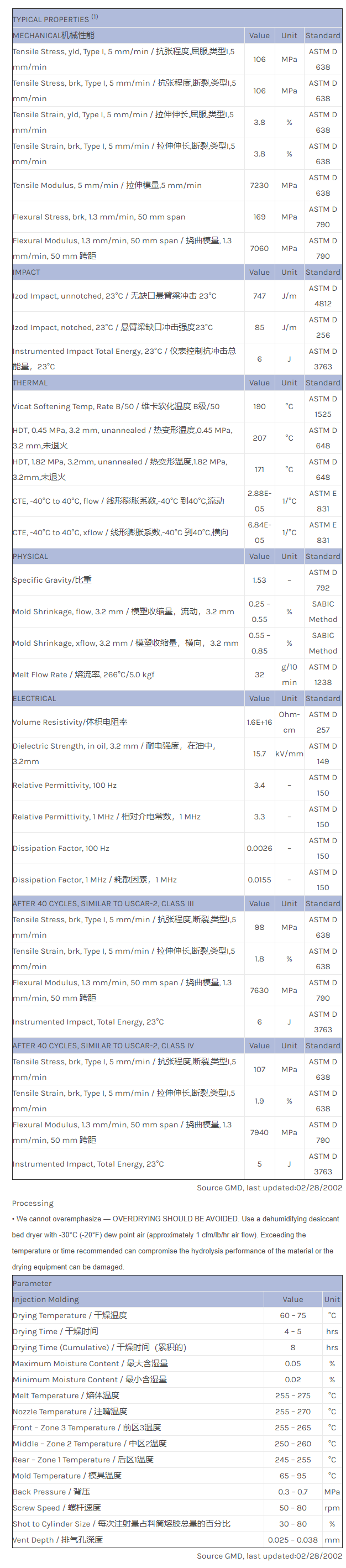Click the Izod notched value 85
Image resolution: width=346 pixels, height=1568 pixels.
click(x=259, y=327)
